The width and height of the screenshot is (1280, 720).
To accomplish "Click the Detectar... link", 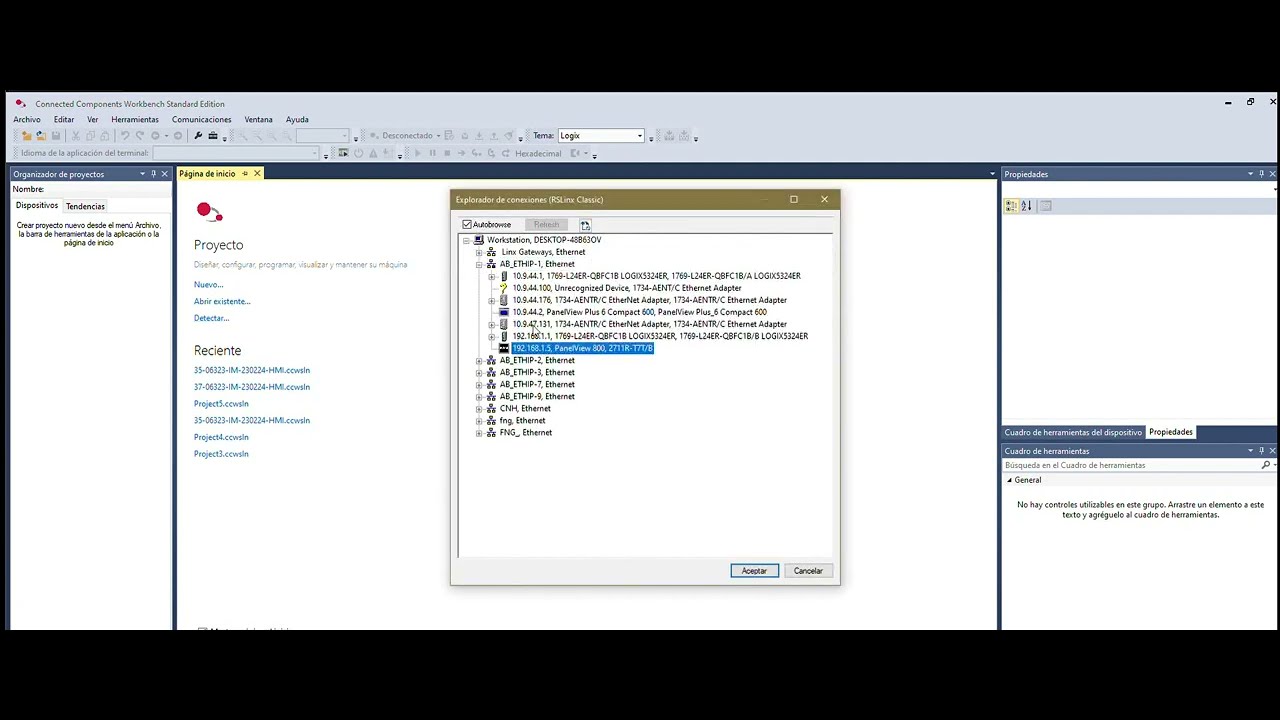I will click(211, 318).
